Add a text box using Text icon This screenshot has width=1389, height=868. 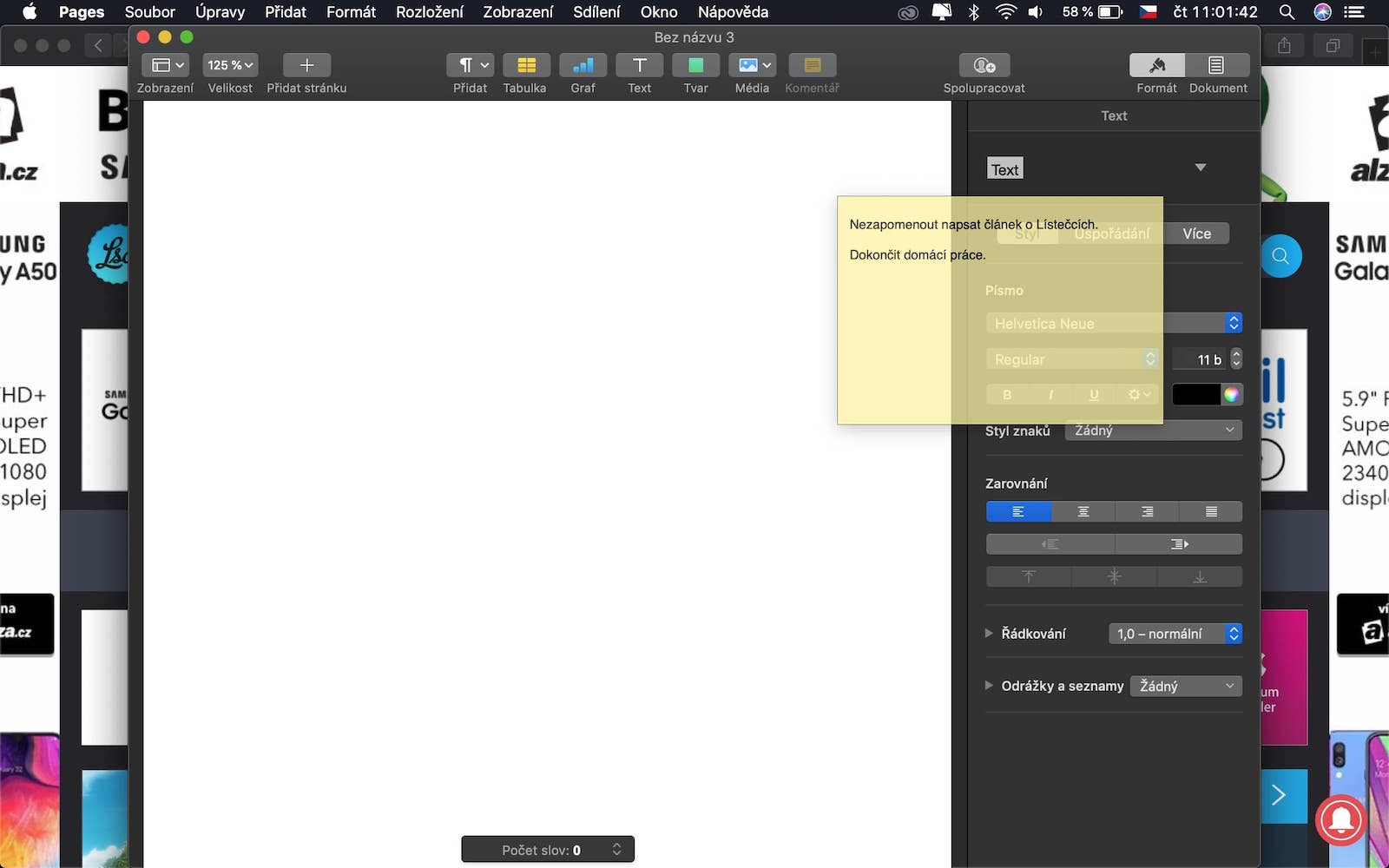pyautogui.click(x=639, y=66)
